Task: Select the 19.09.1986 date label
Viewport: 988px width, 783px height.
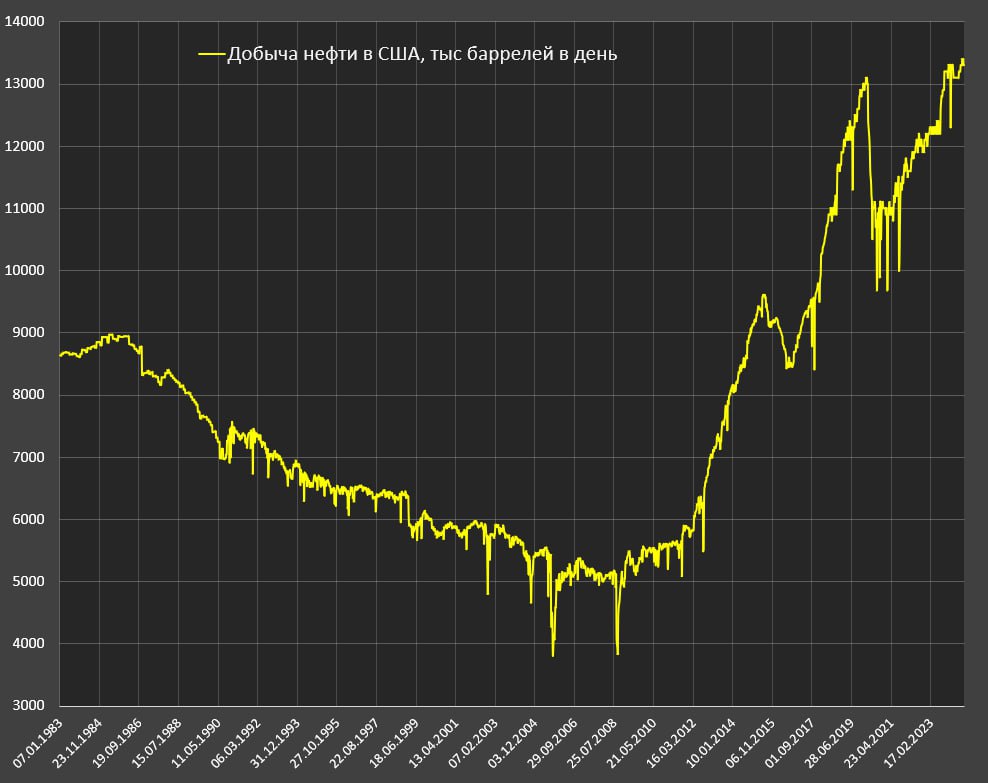Action: pos(118,743)
